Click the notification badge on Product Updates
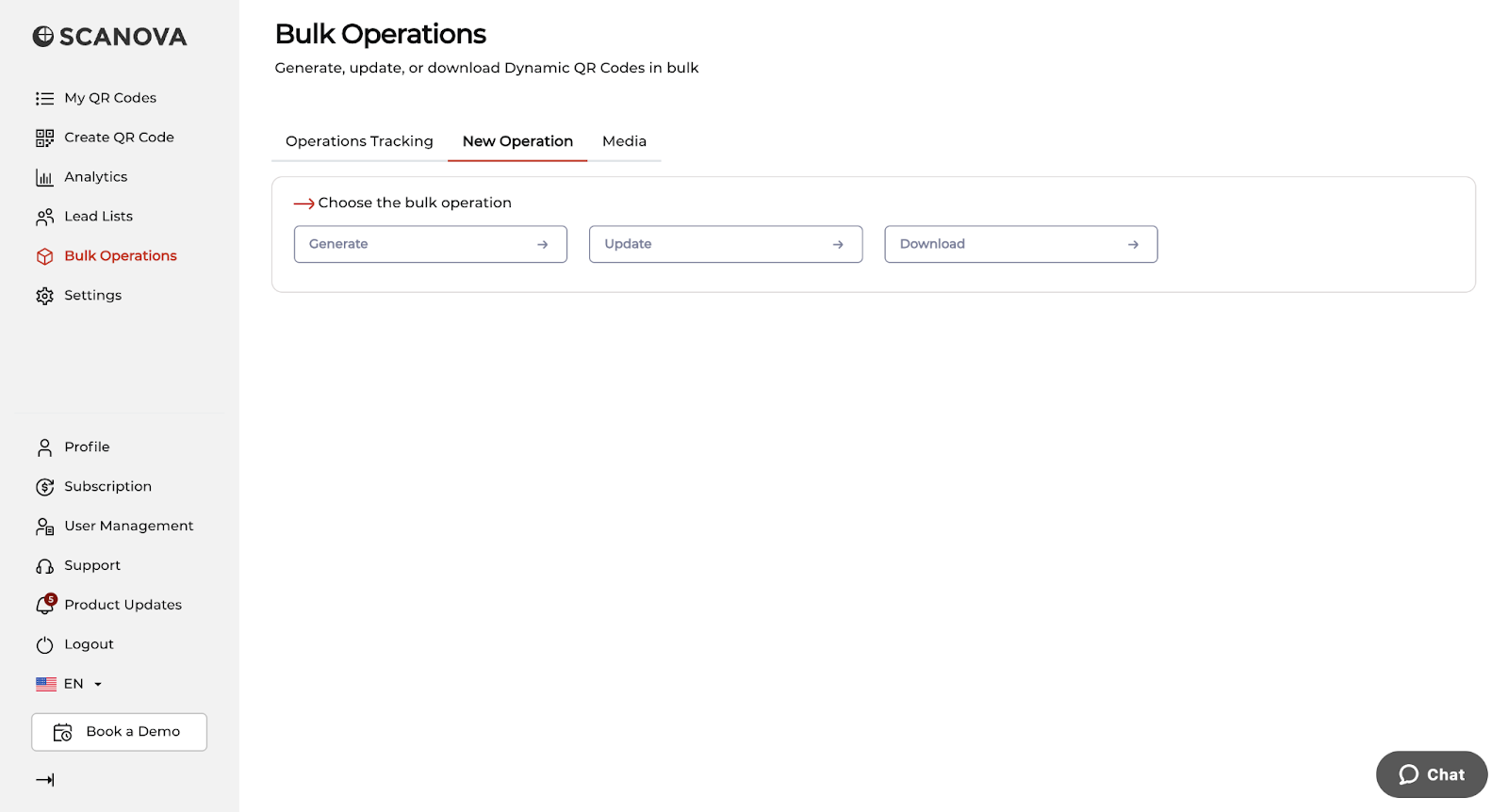Image resolution: width=1508 pixels, height=812 pixels. (51, 599)
